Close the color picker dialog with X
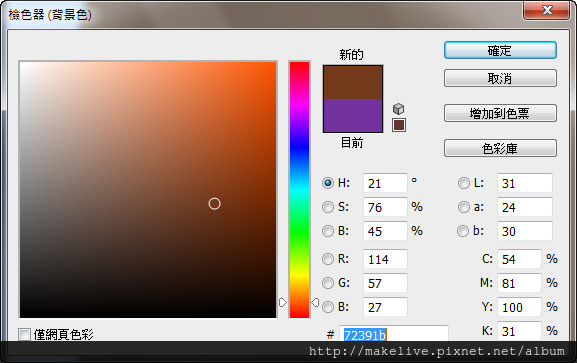This screenshot has height=363, width=577. [547, 10]
